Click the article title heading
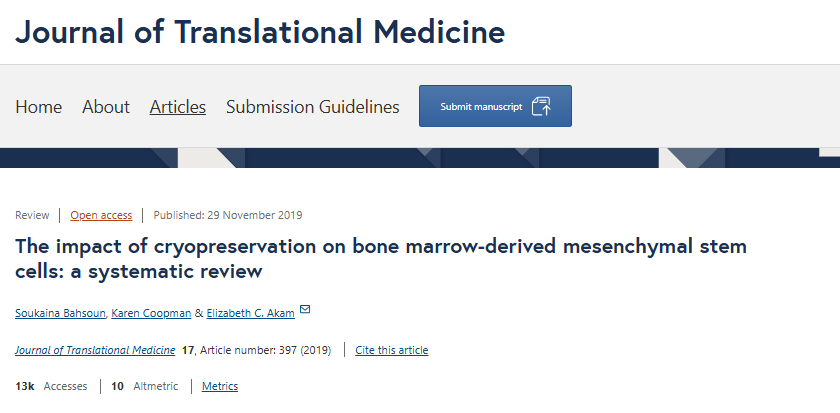Image resolution: width=840 pixels, height=413 pixels. tap(380, 259)
